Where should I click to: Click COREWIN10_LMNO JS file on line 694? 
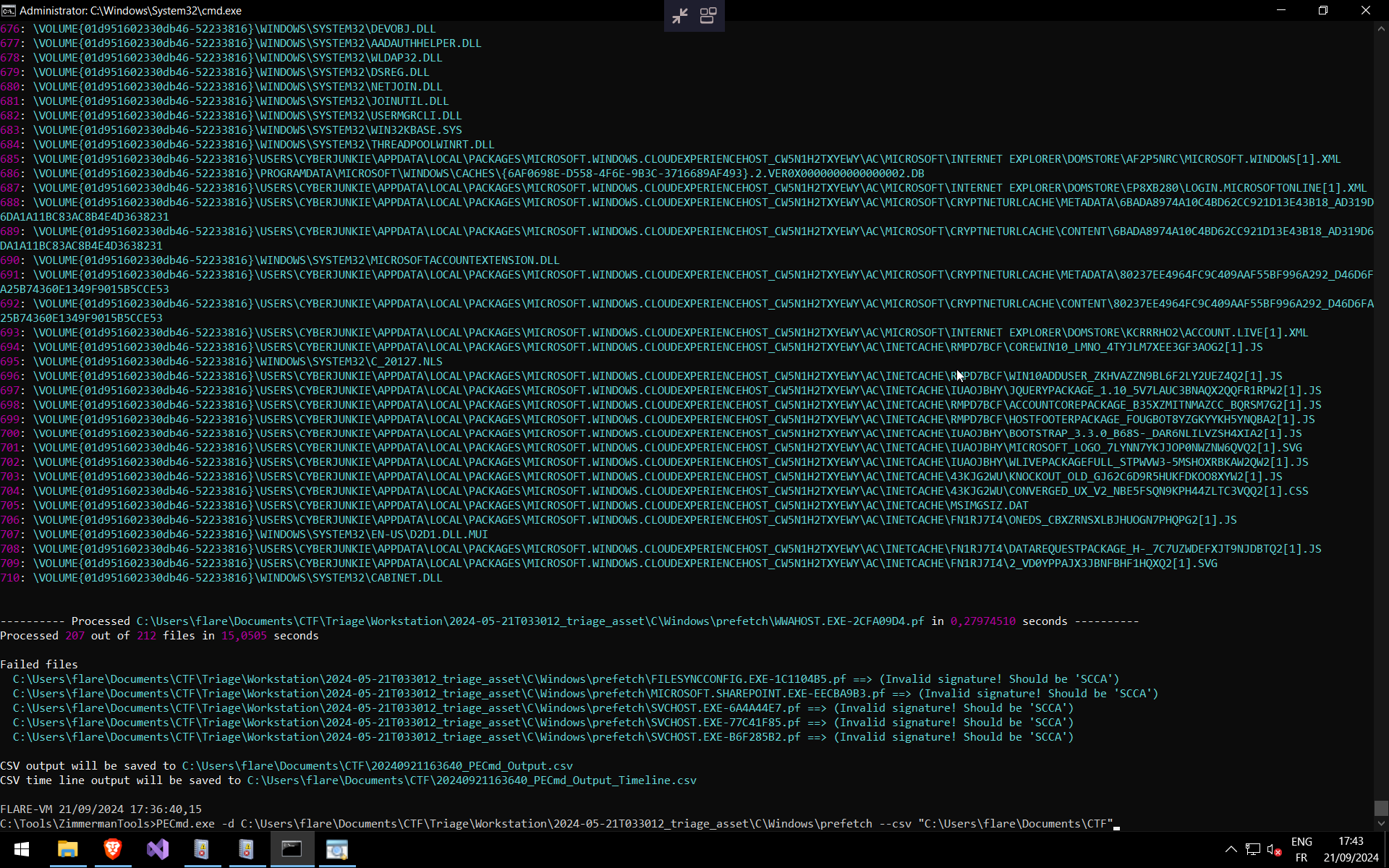(1136, 347)
